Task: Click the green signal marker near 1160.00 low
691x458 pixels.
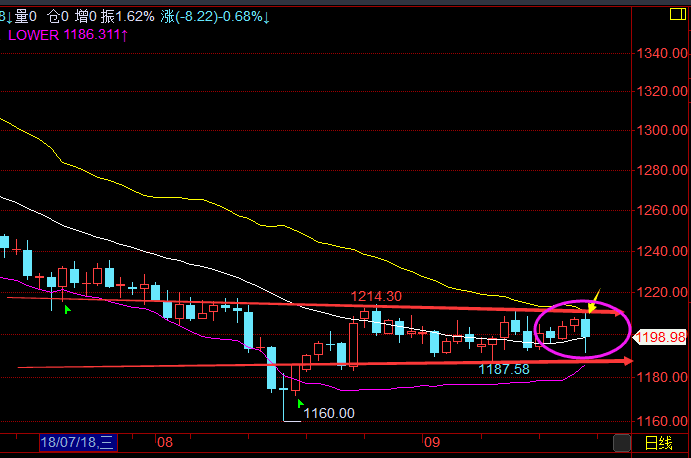Action: click(300, 403)
